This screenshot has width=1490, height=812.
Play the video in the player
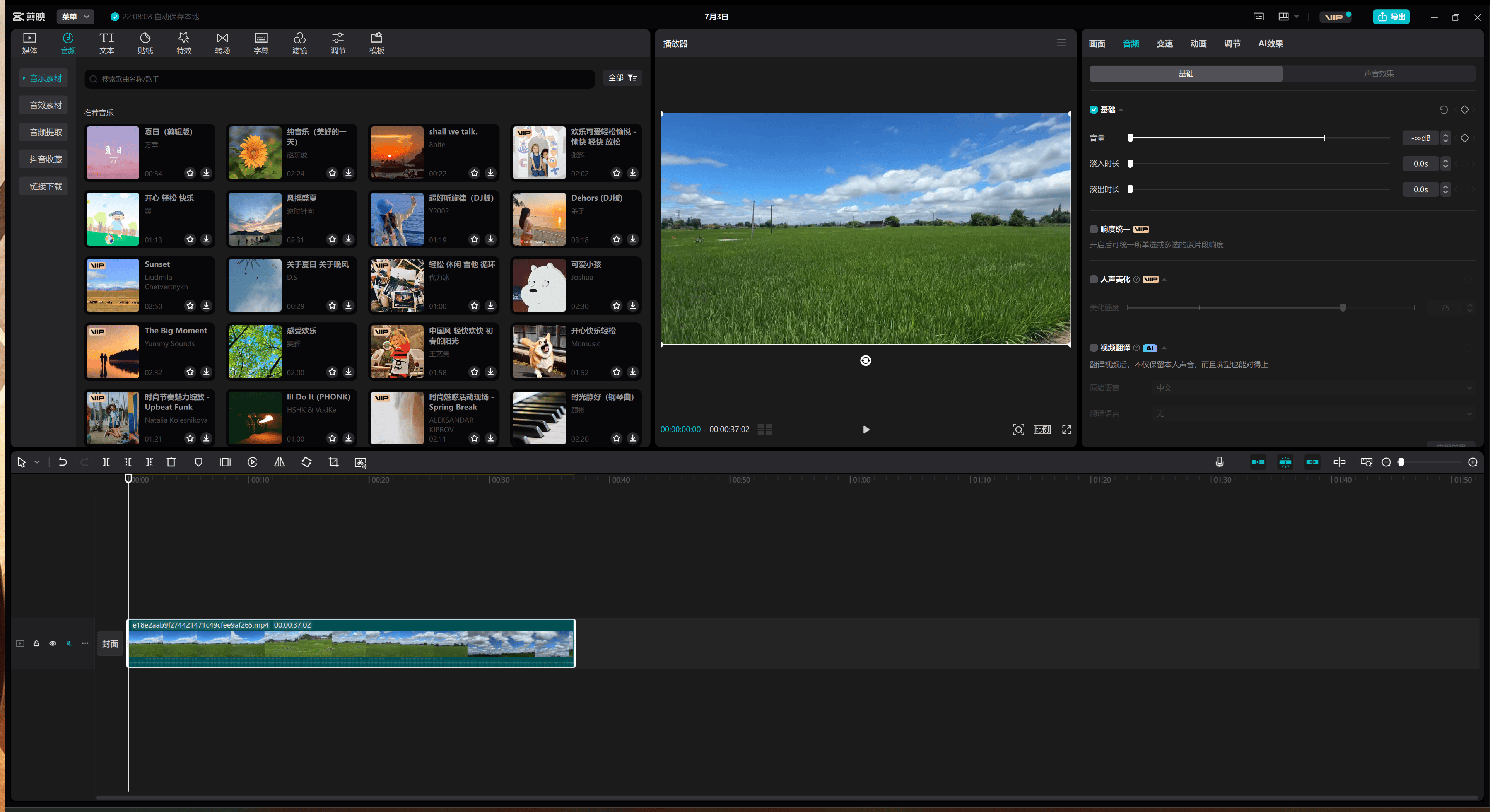[x=866, y=429]
